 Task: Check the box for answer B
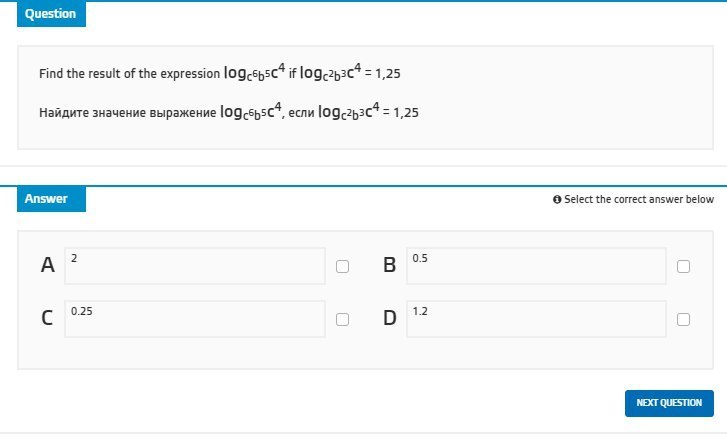coord(684,267)
